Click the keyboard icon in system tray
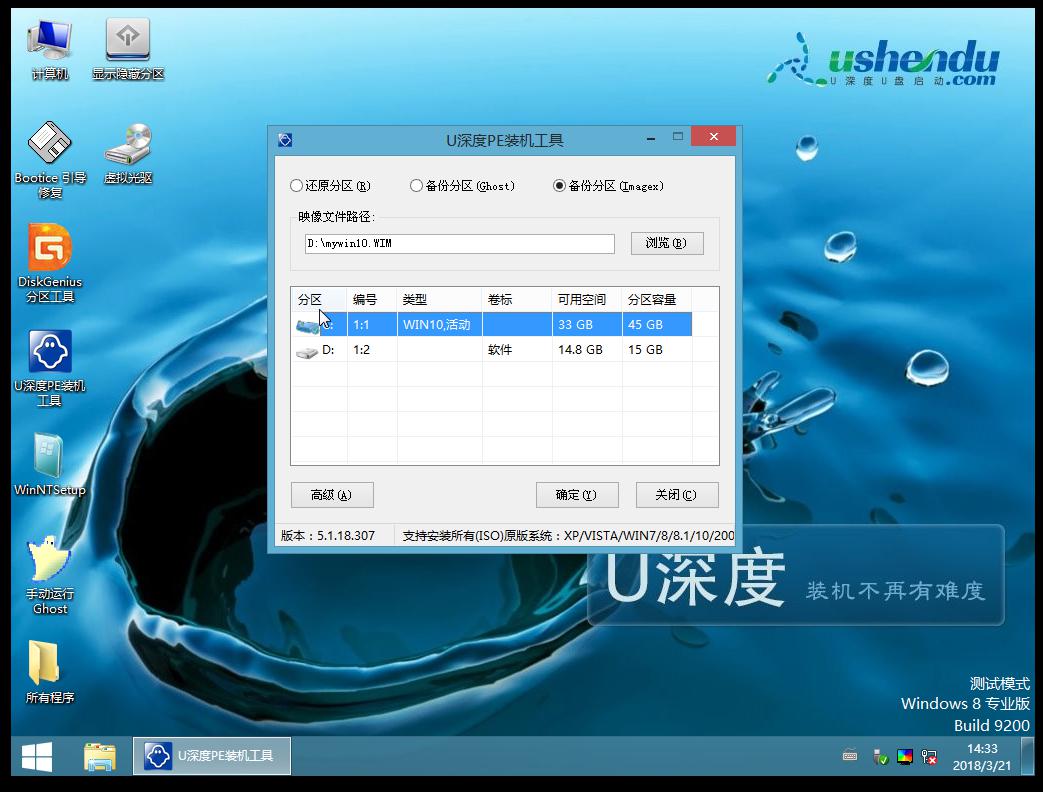 [849, 756]
